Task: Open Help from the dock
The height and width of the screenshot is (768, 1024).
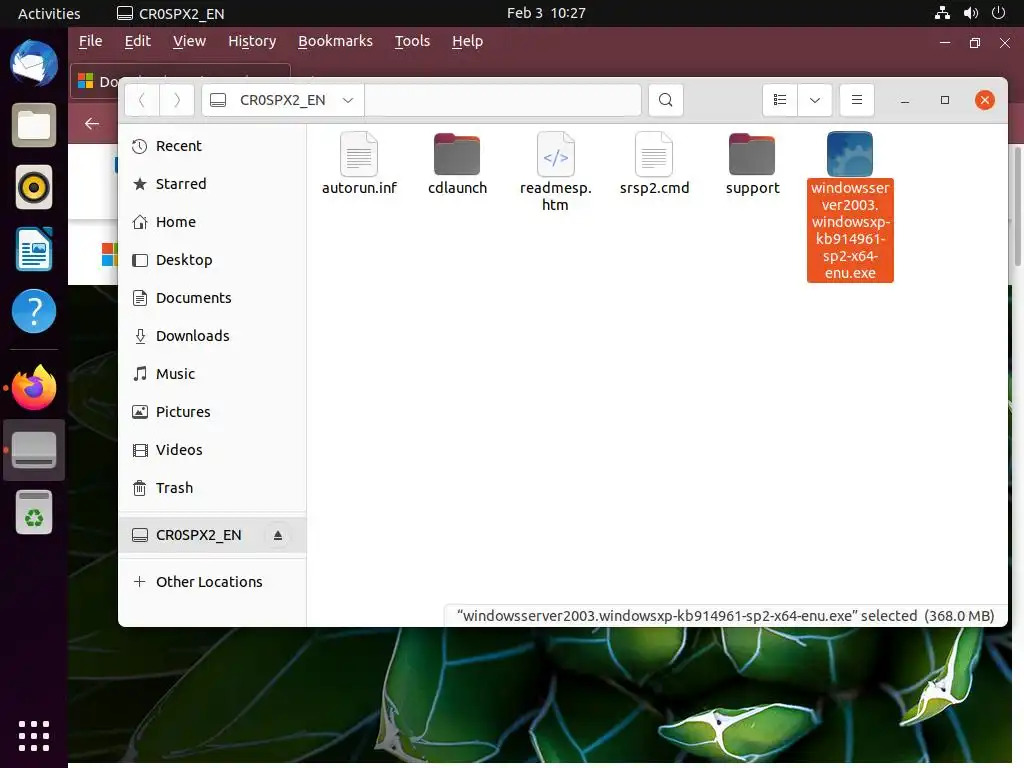Action: pos(34,311)
